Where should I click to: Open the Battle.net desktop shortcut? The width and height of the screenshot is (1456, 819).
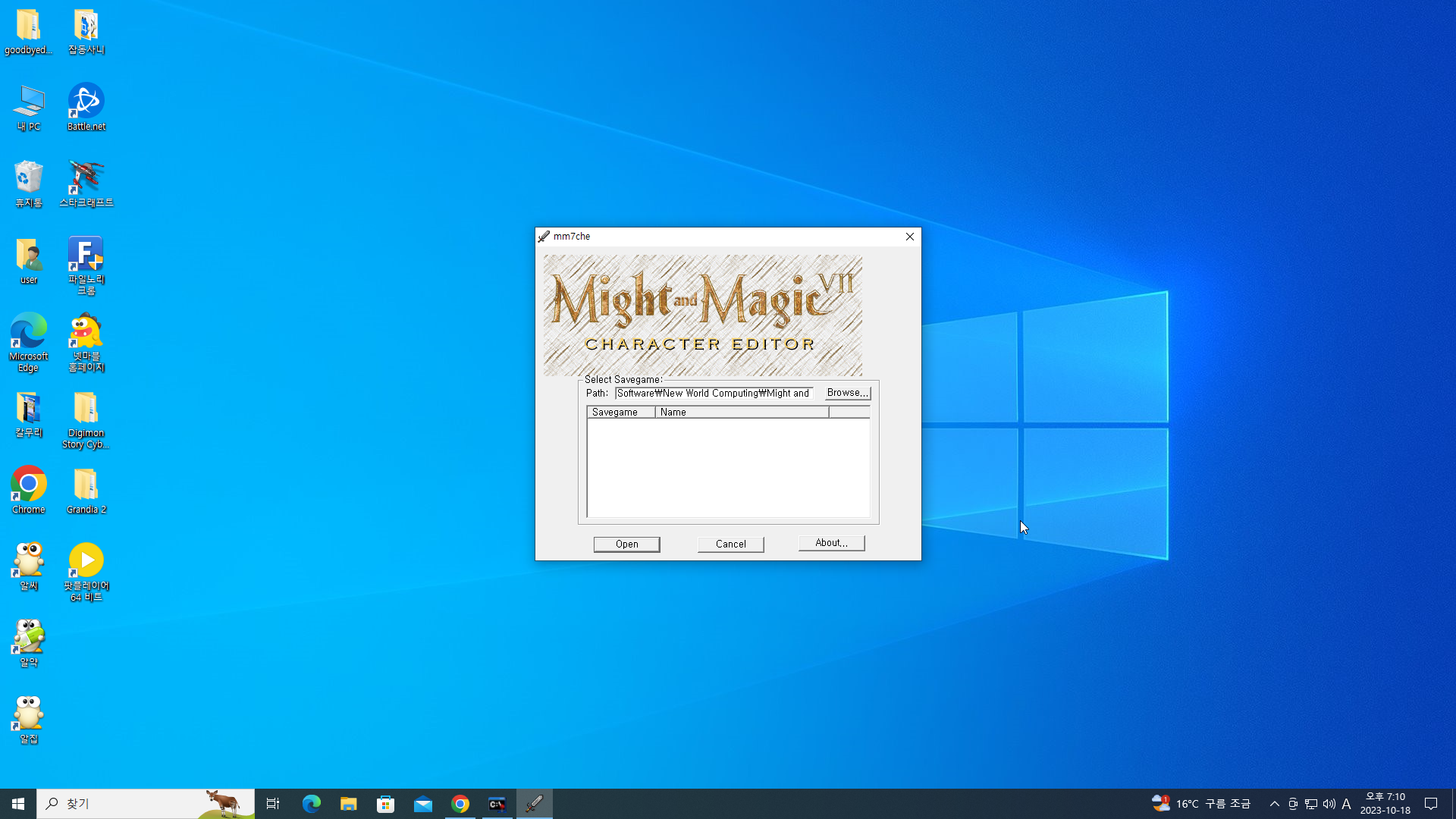click(x=86, y=106)
